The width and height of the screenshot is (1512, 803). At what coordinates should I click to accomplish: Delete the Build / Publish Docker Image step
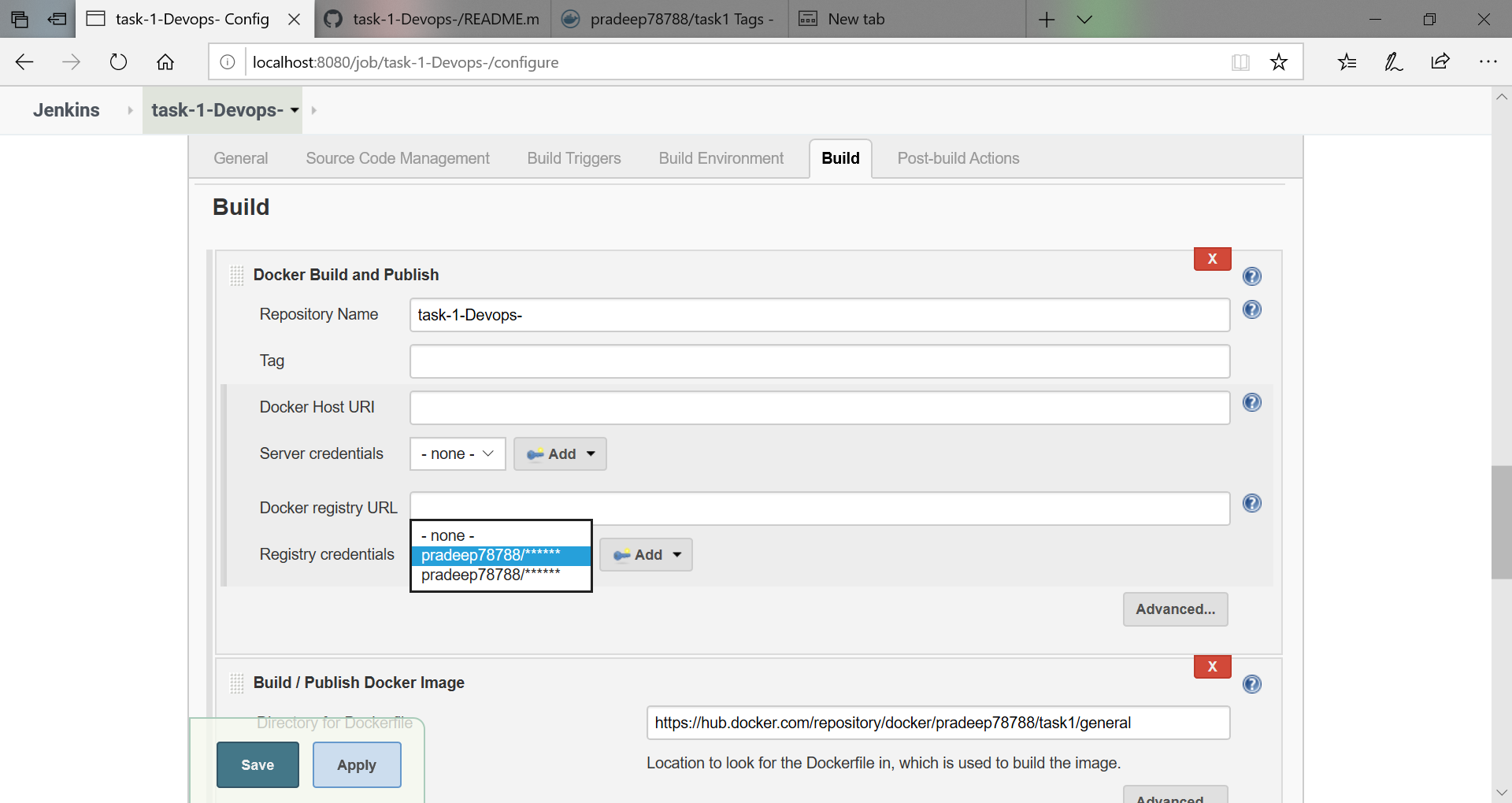1212,666
